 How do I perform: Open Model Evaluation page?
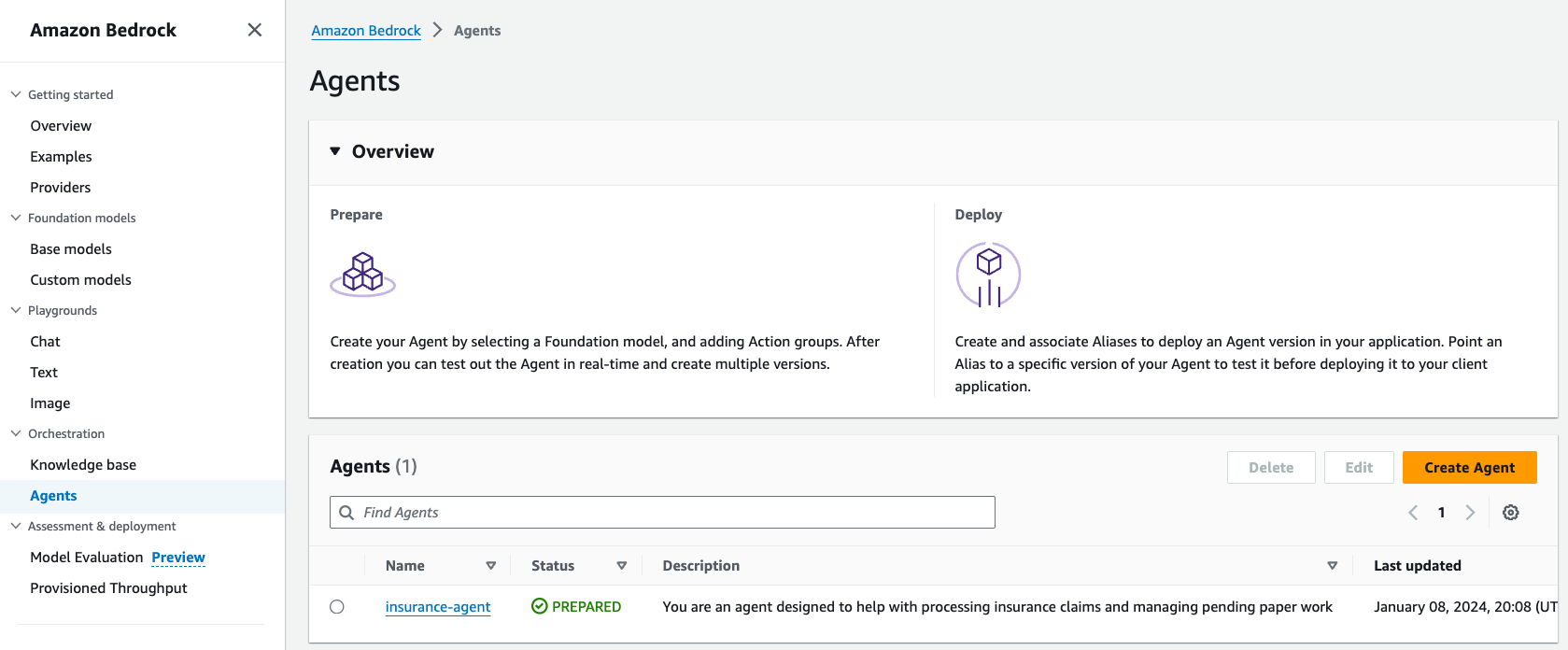point(87,558)
